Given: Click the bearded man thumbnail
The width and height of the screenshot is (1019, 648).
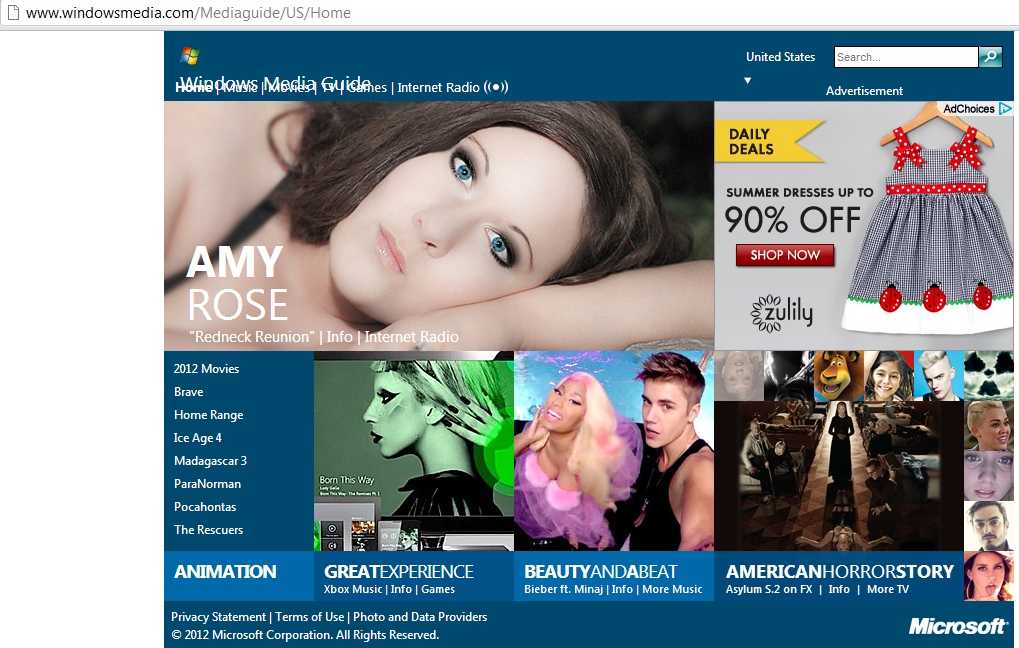Looking at the screenshot, I should [988, 526].
